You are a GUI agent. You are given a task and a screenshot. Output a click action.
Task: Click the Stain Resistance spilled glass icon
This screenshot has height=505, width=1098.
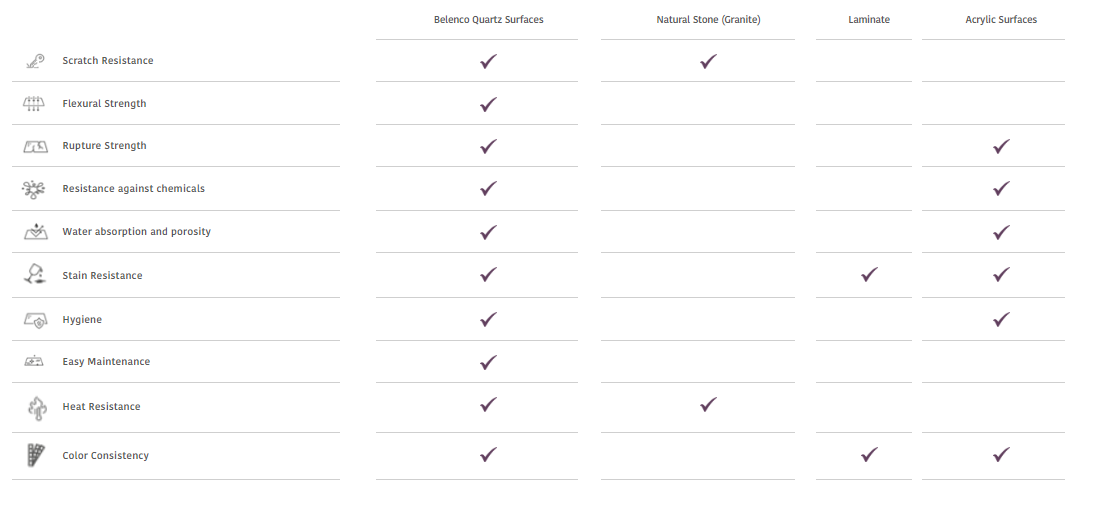click(35, 275)
